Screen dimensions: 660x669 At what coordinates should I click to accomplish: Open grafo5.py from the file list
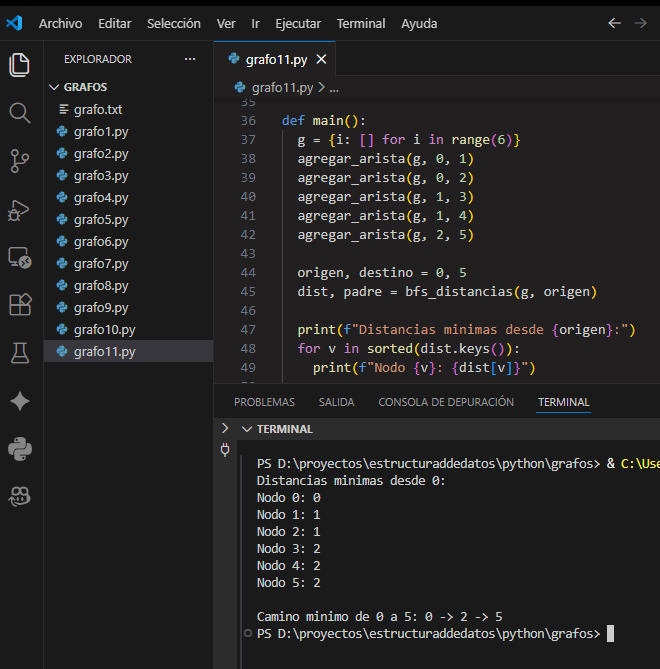[x=100, y=219]
